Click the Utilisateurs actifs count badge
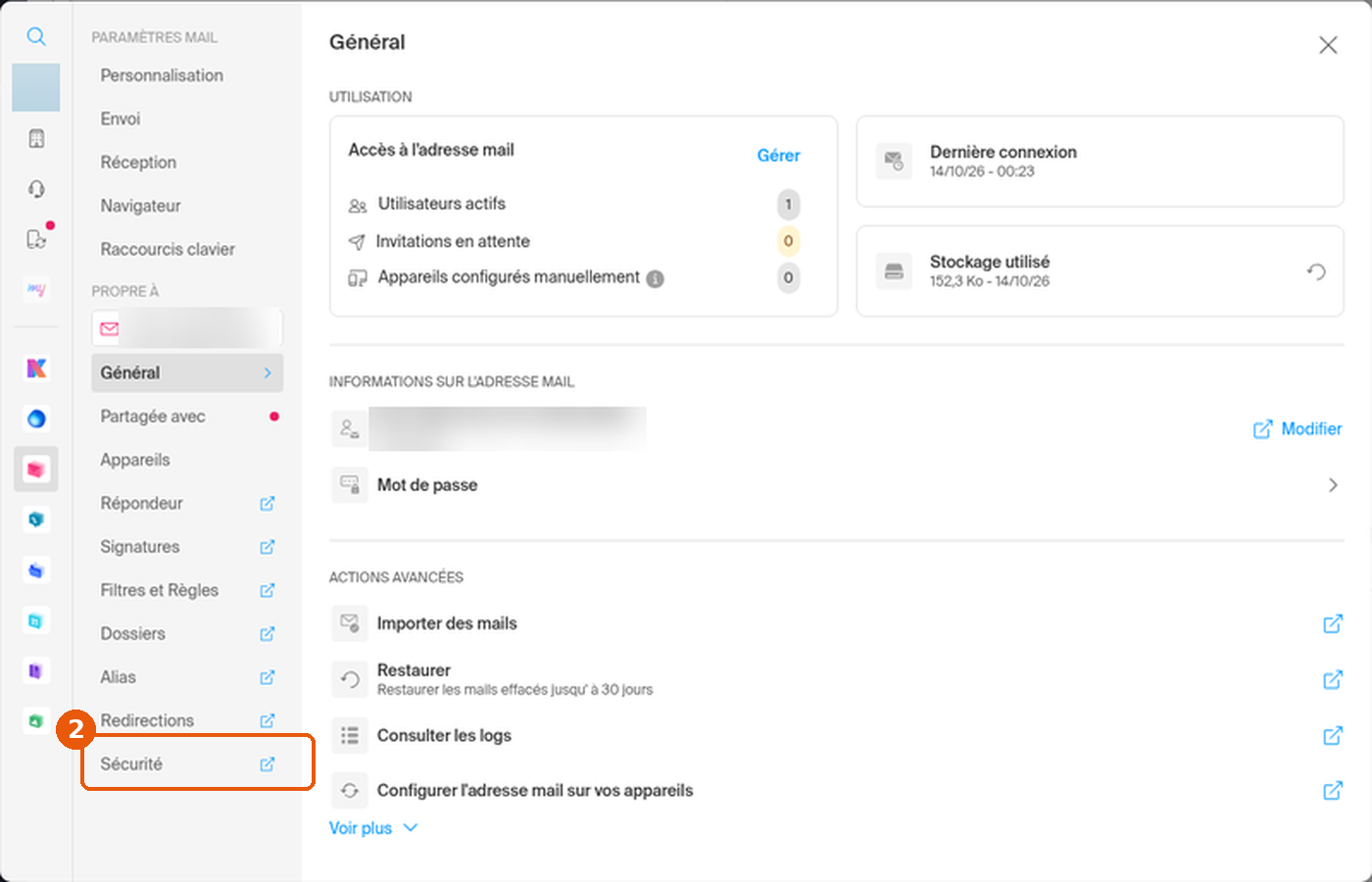 pos(788,204)
